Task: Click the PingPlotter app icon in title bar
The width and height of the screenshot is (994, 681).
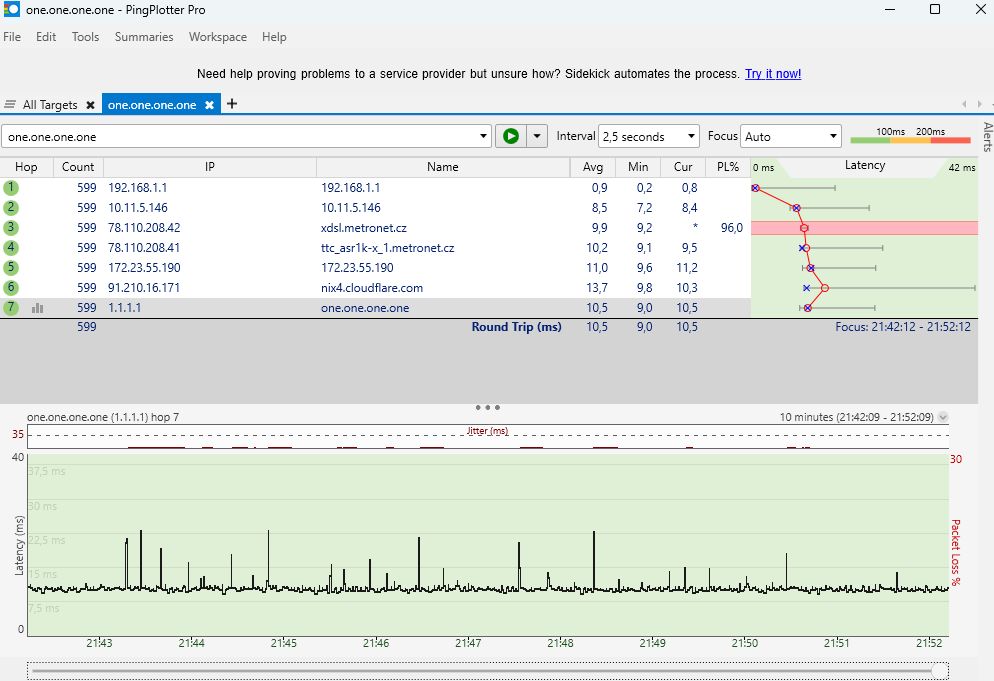Action: point(12,9)
